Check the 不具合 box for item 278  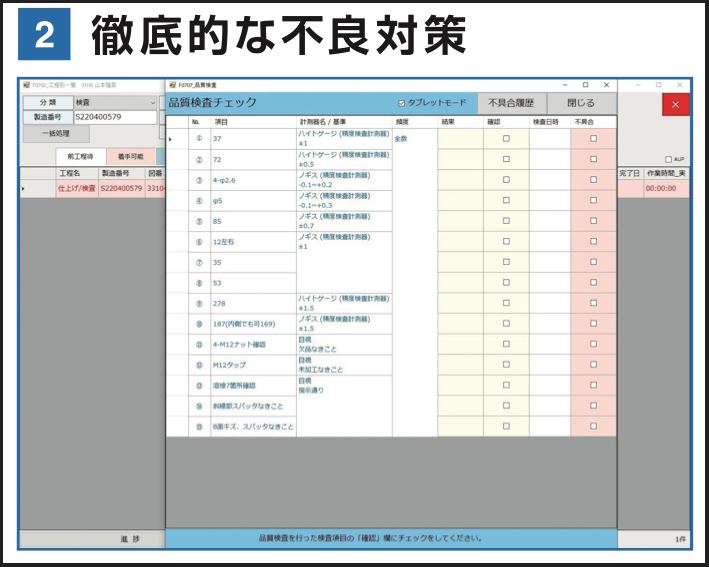click(593, 303)
